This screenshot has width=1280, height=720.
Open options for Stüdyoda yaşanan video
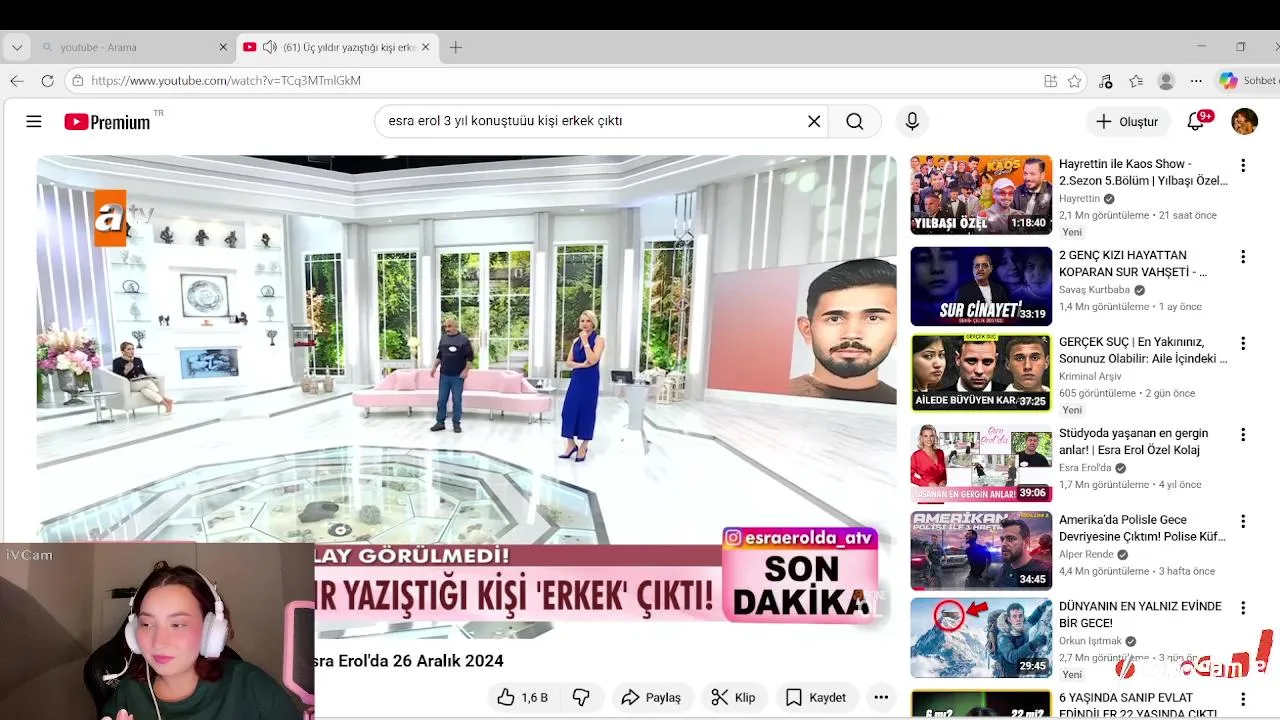1243,435
